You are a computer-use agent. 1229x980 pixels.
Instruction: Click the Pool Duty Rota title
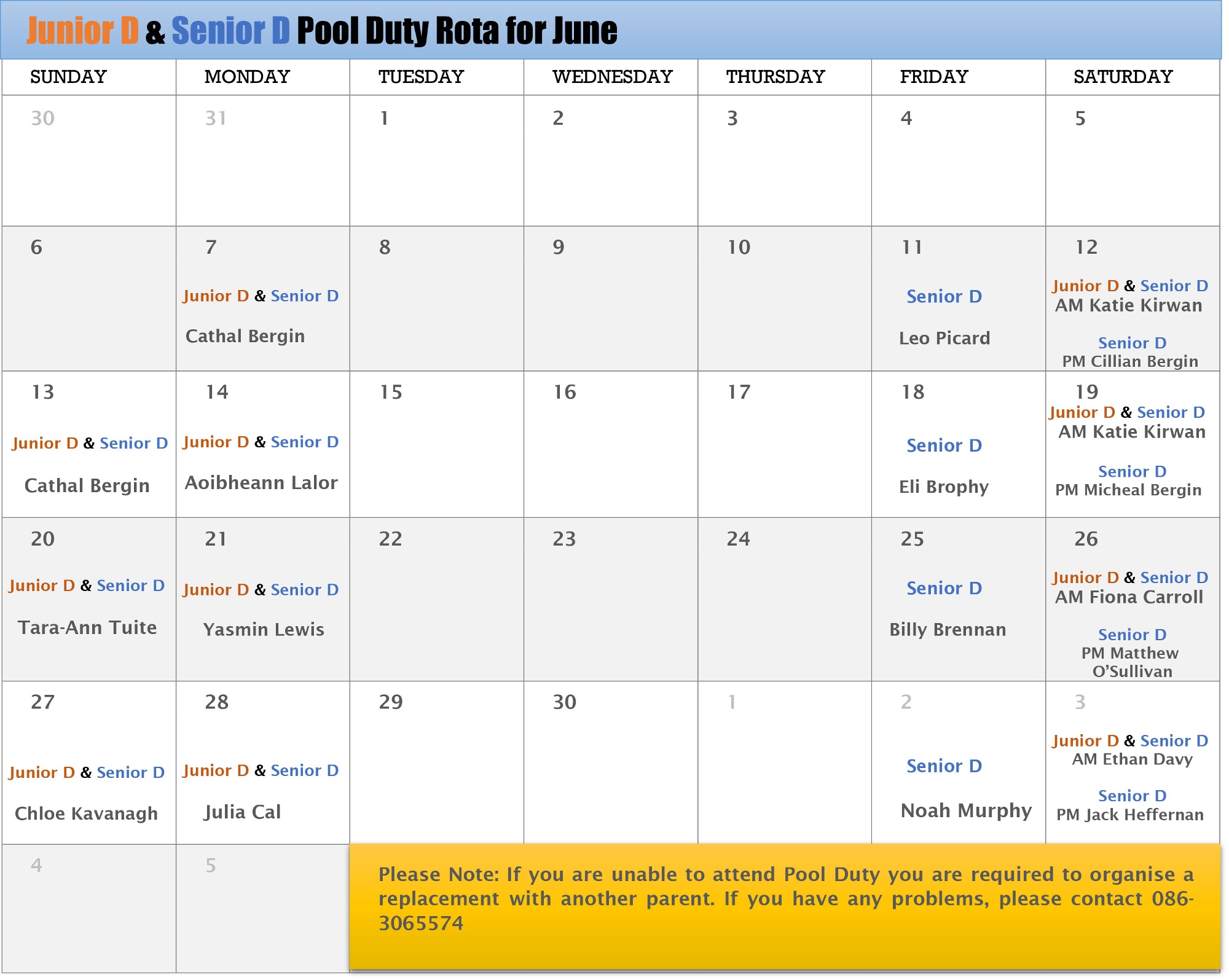pos(321,31)
